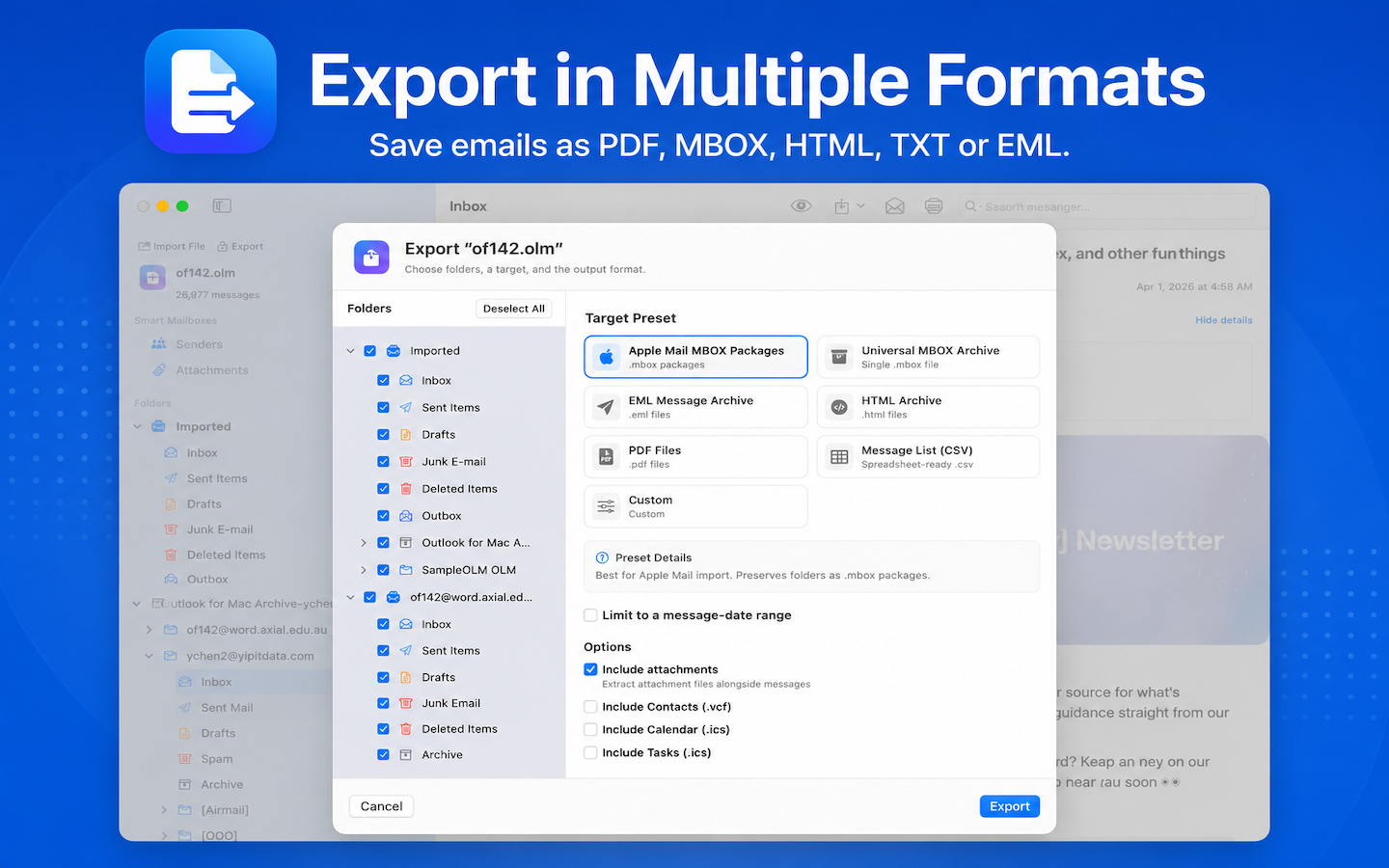Select the Apple Mail MBOX Packages preset
Screen dimensions: 1389x868
tap(695, 357)
